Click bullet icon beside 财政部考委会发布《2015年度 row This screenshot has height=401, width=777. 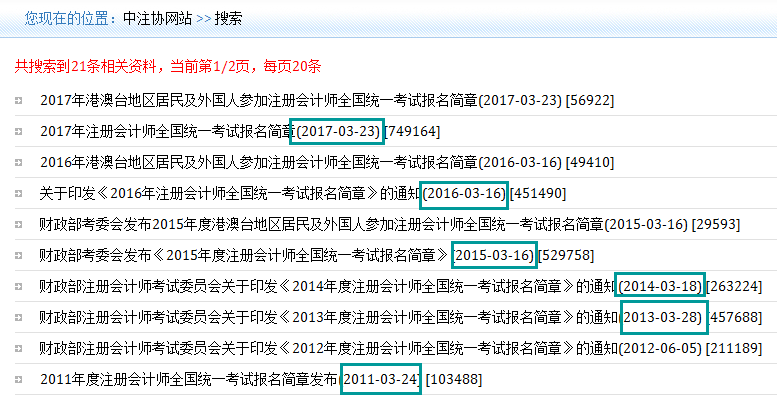(19, 255)
